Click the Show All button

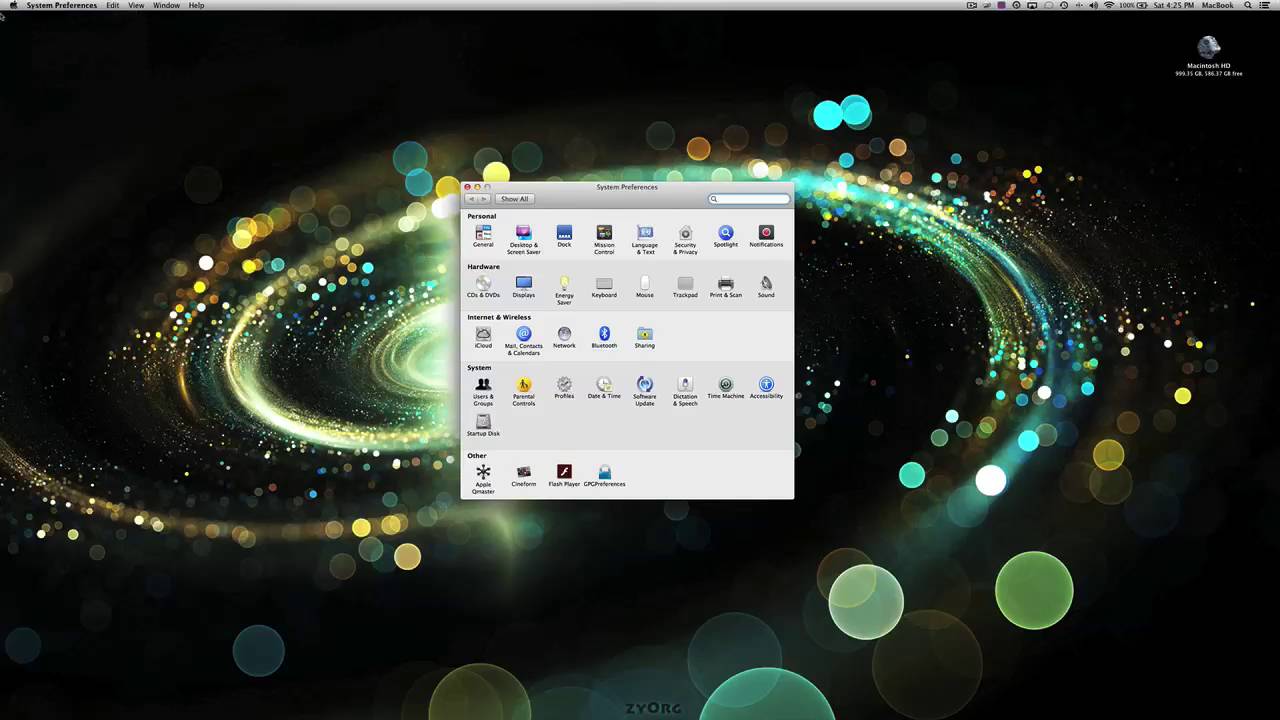tap(515, 199)
